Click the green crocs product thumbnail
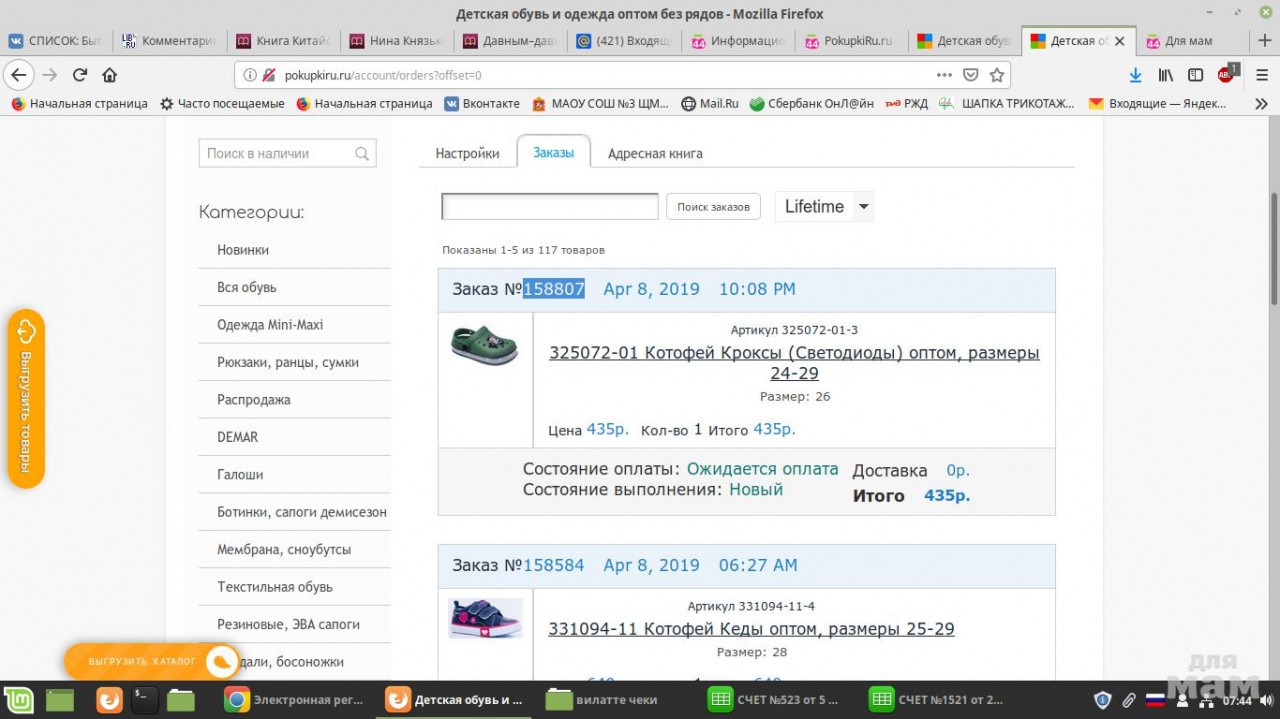Image resolution: width=1280 pixels, height=719 pixels. tap(485, 345)
